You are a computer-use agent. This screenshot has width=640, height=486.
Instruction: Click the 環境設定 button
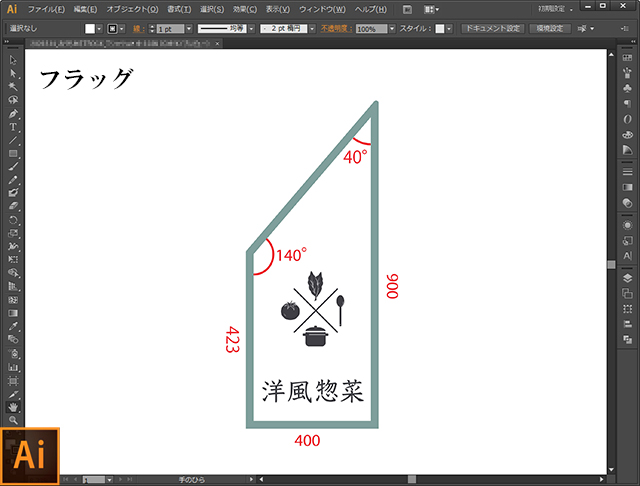click(x=549, y=29)
